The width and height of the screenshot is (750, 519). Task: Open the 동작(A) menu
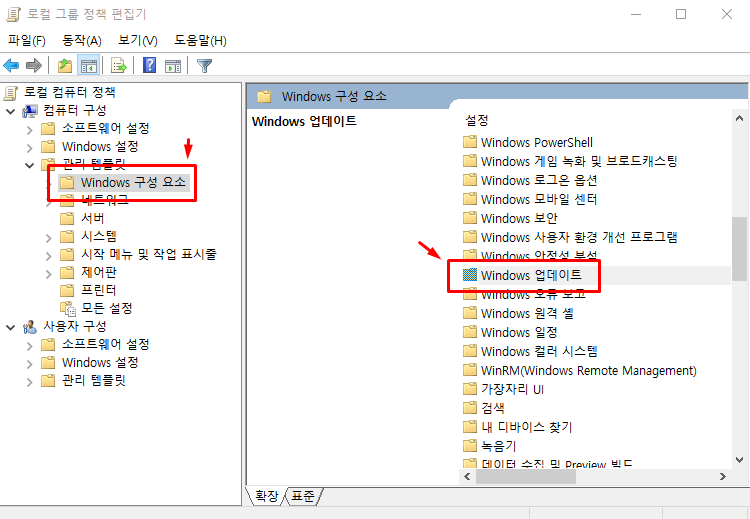(82, 41)
